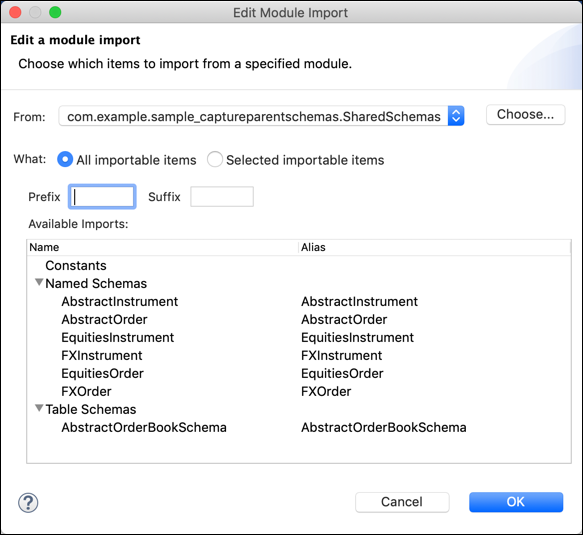This screenshot has width=583, height=535.
Task: Dismiss dialog via Cancel button
Action: tap(402, 502)
